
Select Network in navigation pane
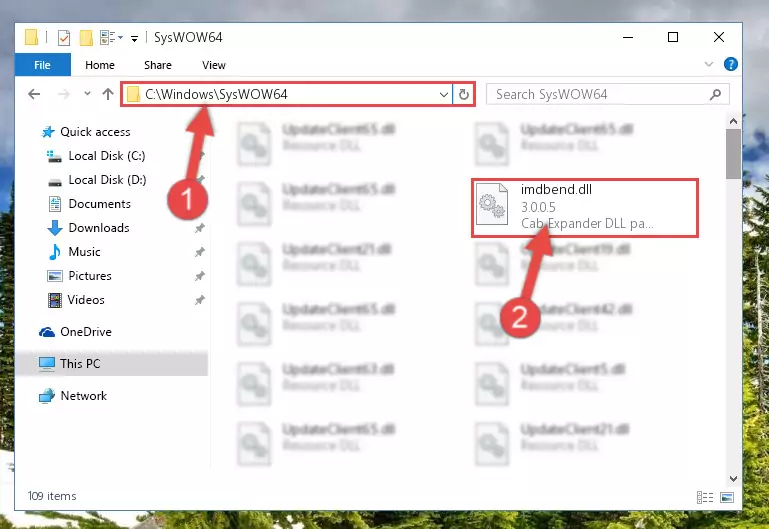(83, 395)
